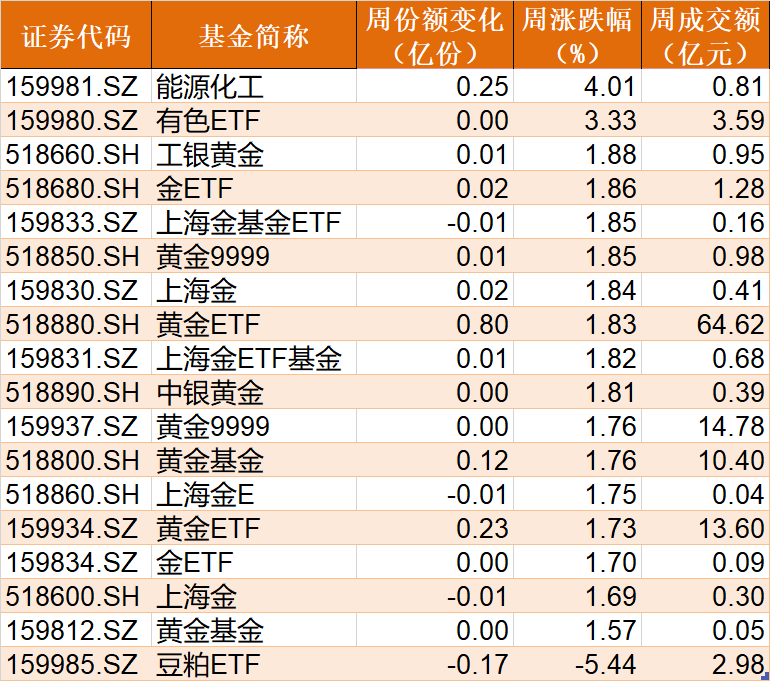Click the 基金简称 column header
Screen dimensions: 770x681
pyautogui.click(x=254, y=35)
